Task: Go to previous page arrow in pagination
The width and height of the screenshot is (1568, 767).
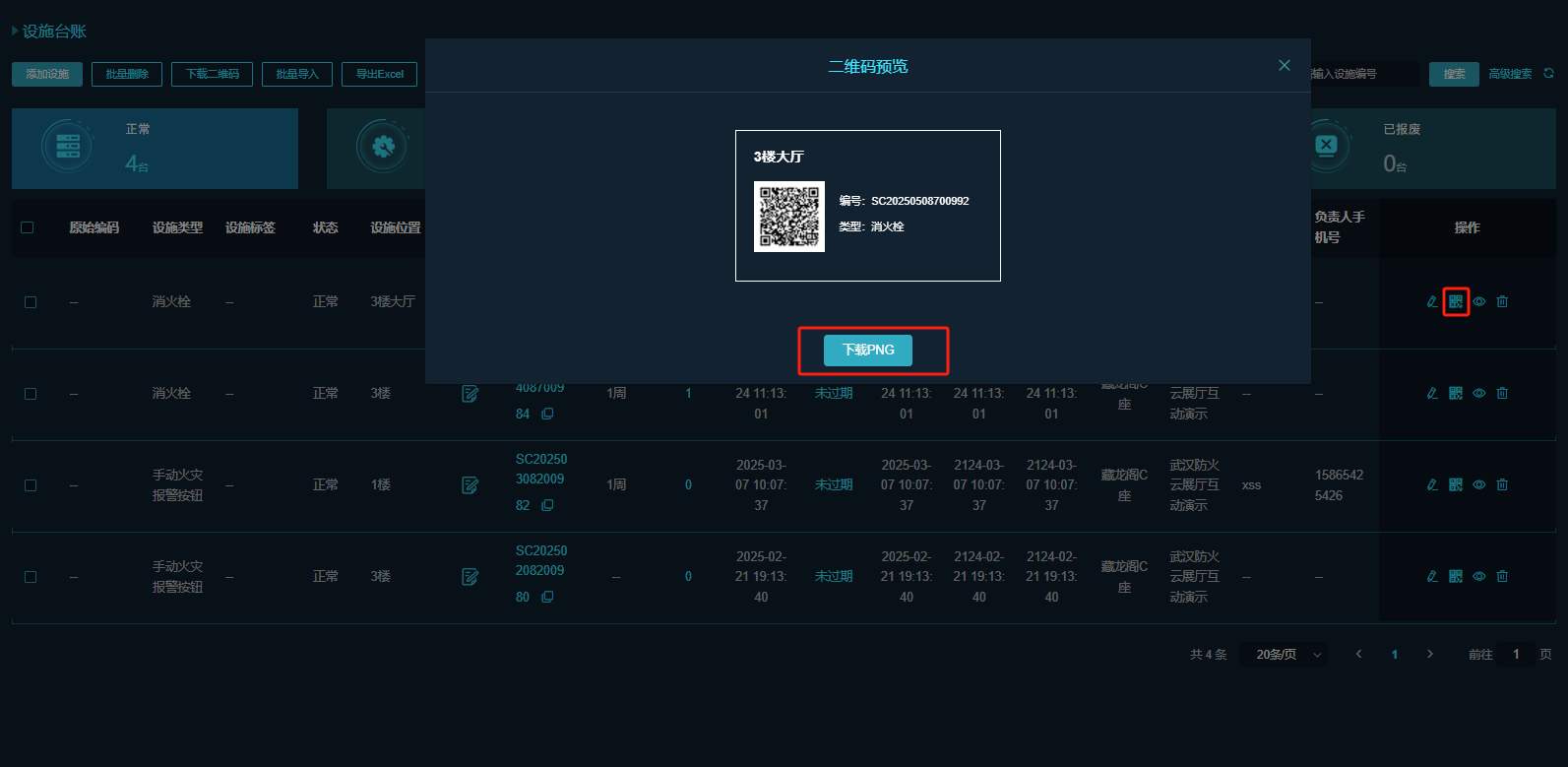Action: tap(1359, 654)
